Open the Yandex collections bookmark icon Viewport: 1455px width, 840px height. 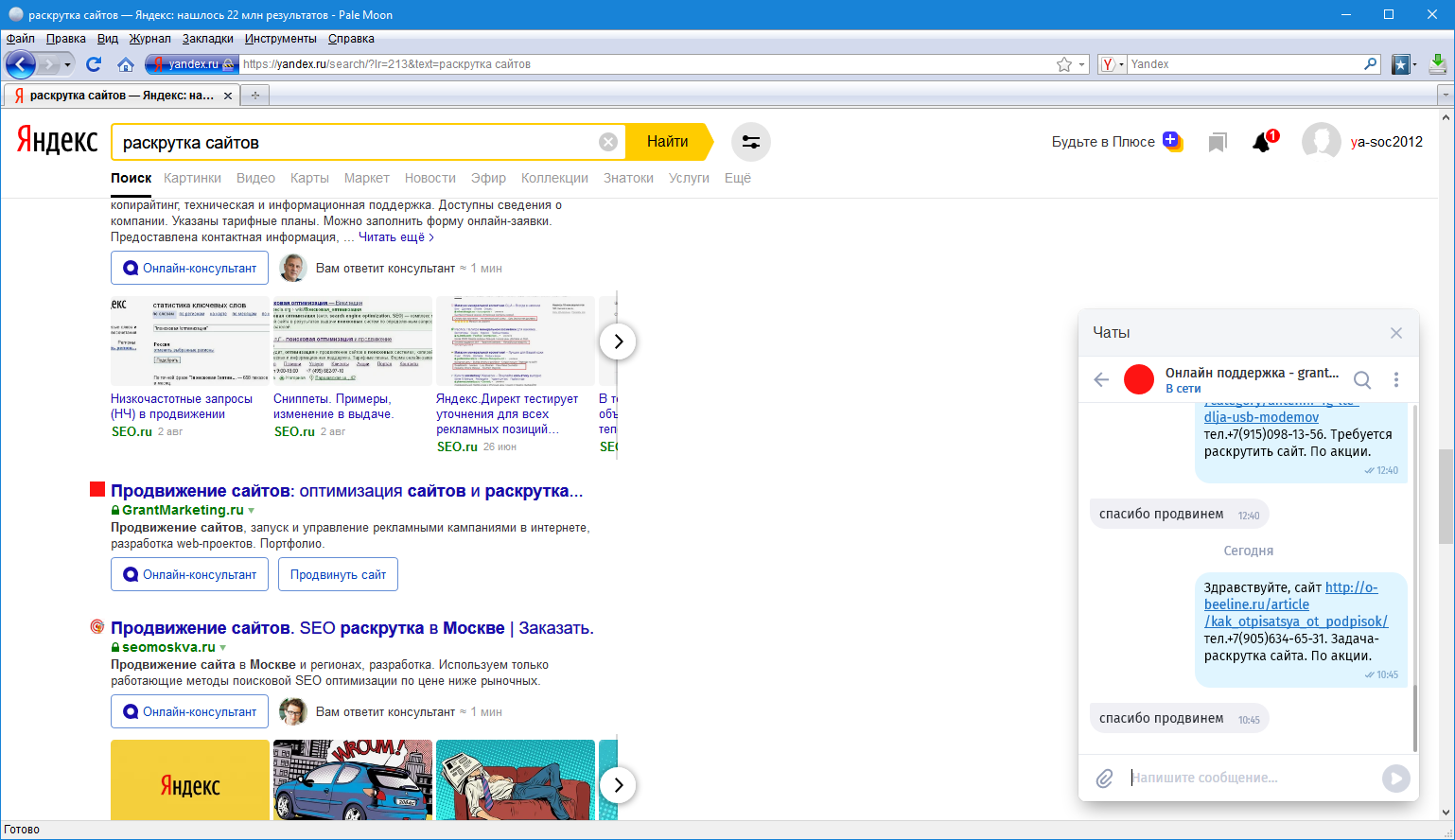pos(1218,142)
